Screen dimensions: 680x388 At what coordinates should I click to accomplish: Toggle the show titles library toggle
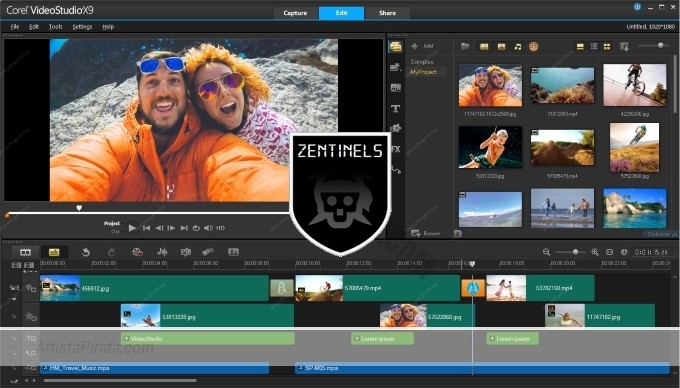(580, 46)
